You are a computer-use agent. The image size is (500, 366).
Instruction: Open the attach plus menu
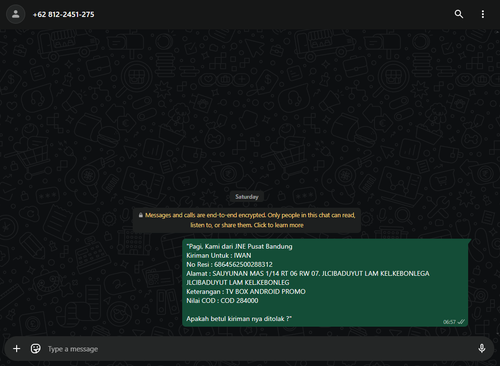tap(16, 349)
